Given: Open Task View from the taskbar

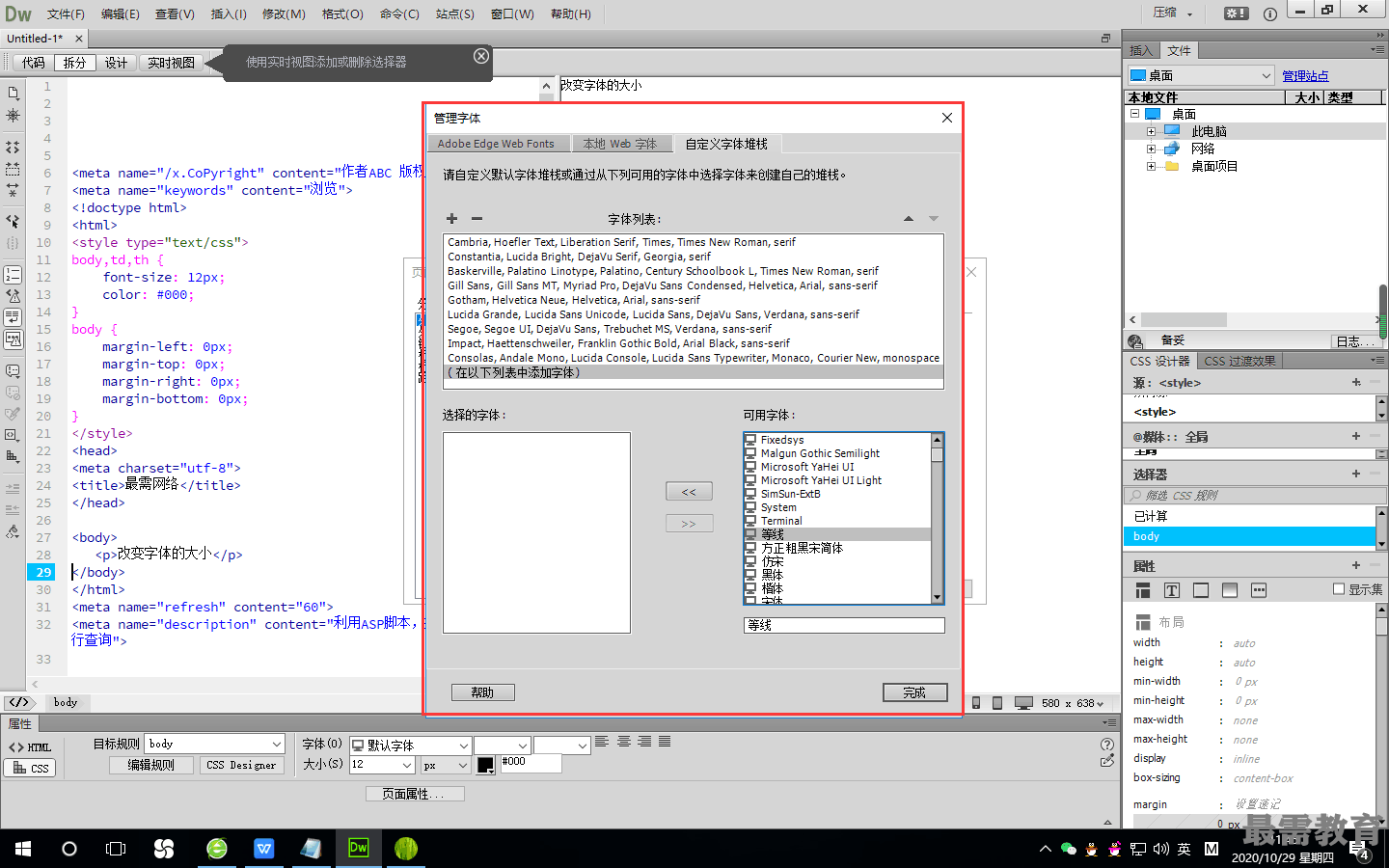Looking at the screenshot, I should tap(116, 849).
